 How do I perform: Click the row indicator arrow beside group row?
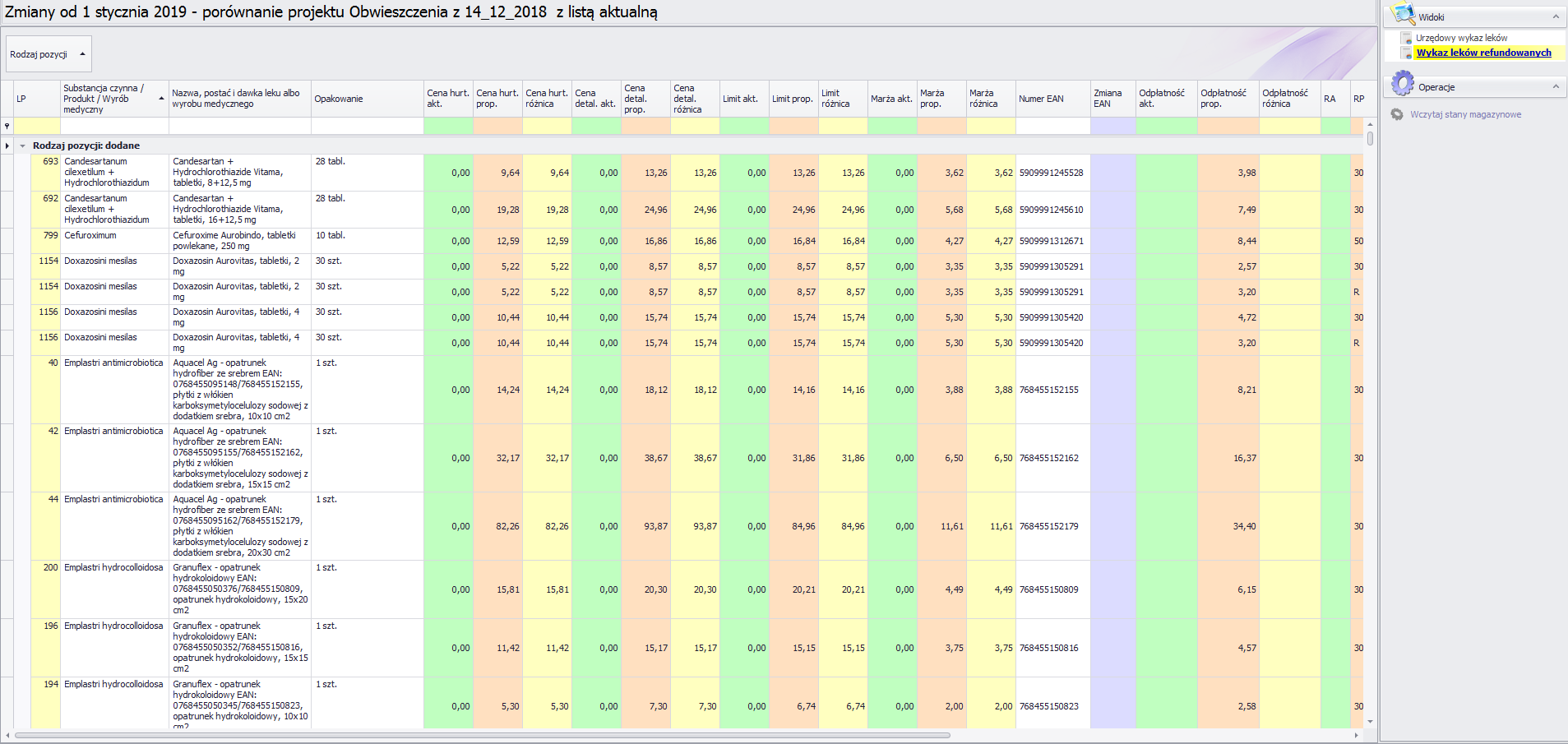[x=7, y=146]
